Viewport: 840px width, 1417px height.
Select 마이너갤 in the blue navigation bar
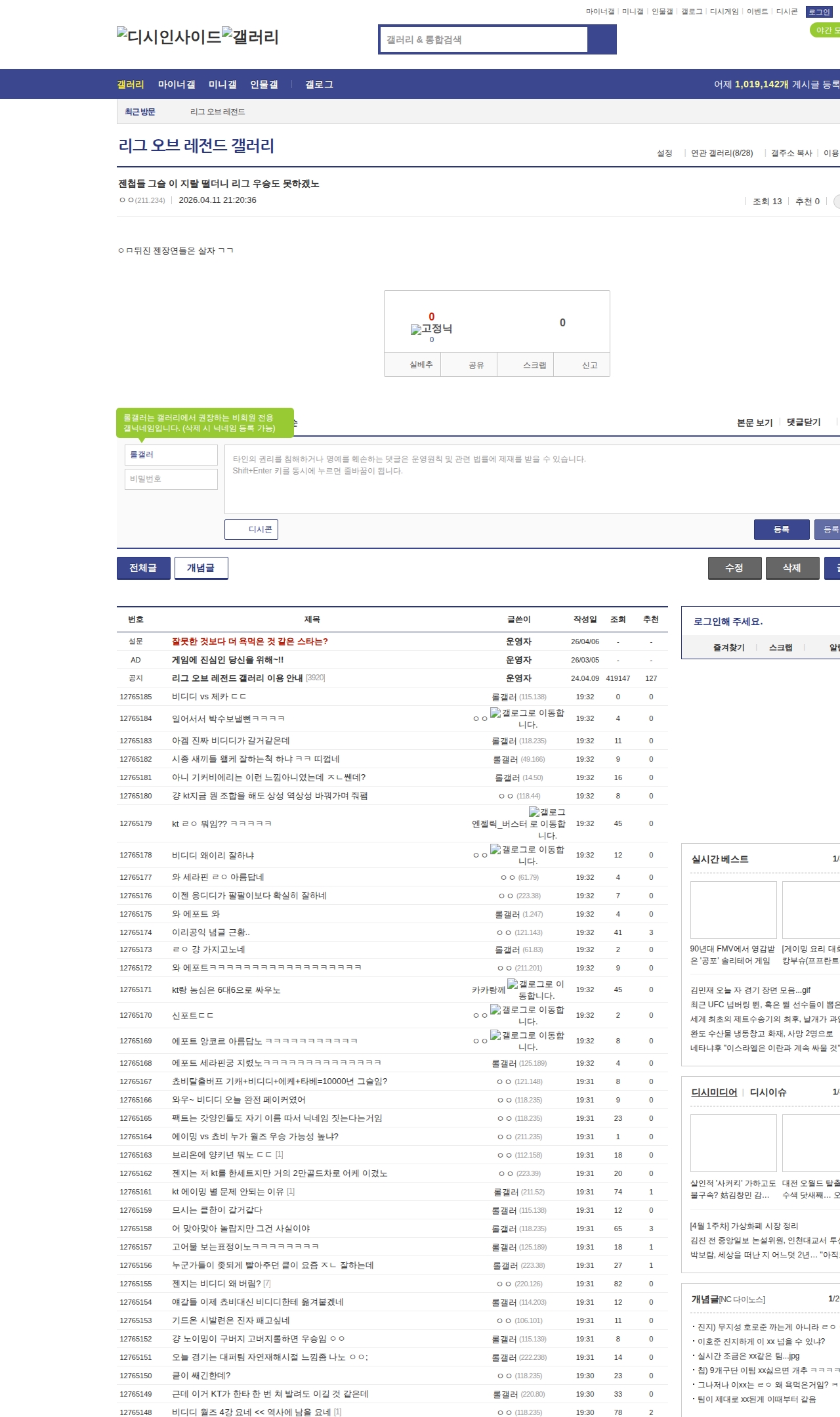tap(177, 85)
